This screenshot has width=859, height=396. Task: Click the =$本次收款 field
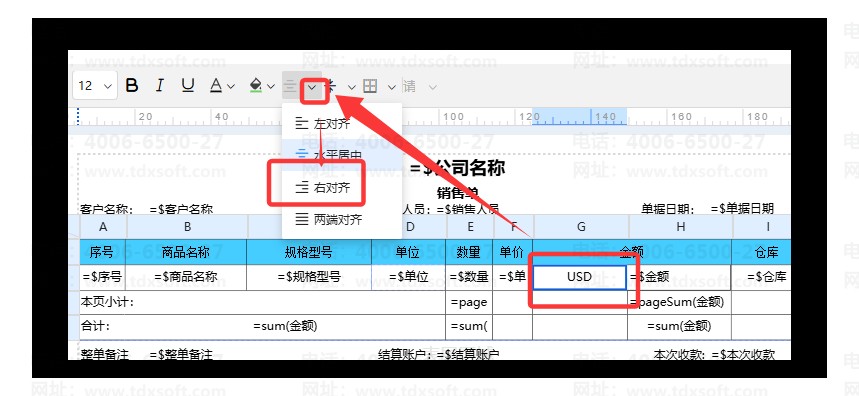(x=743, y=355)
